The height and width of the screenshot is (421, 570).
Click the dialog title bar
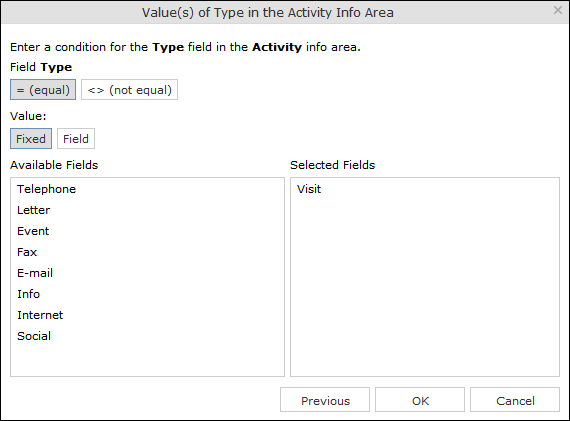coord(268,12)
